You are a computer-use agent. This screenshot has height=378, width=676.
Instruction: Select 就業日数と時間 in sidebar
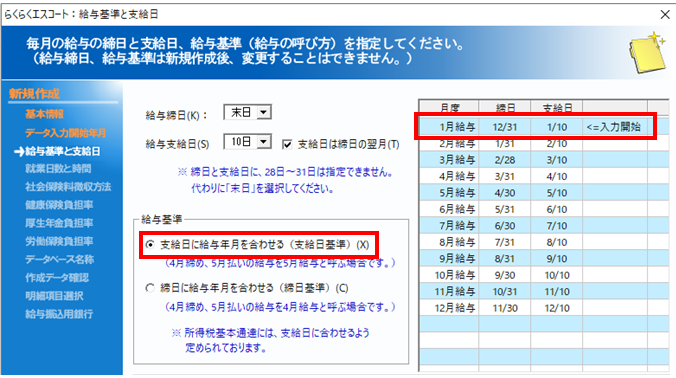(x=58, y=169)
